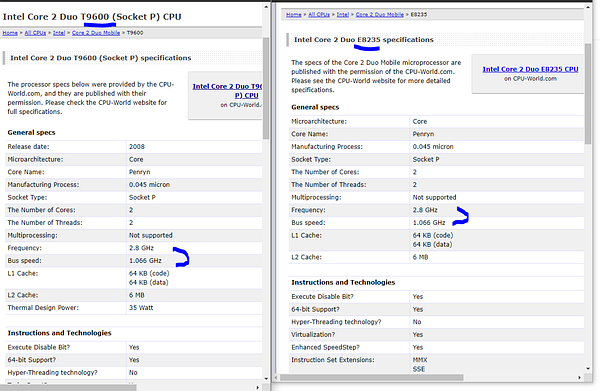Click '64-bit Support?' in E8235 window
This screenshot has height=391, width=600.
click(315, 309)
